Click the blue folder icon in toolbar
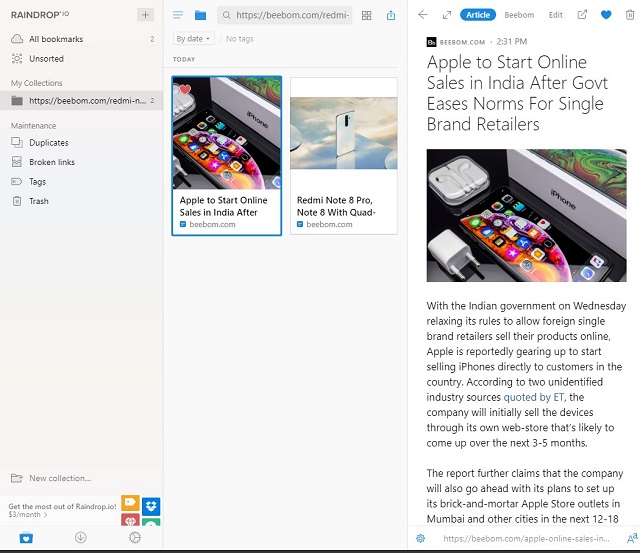Image resolution: width=640 pixels, height=553 pixels. point(200,16)
